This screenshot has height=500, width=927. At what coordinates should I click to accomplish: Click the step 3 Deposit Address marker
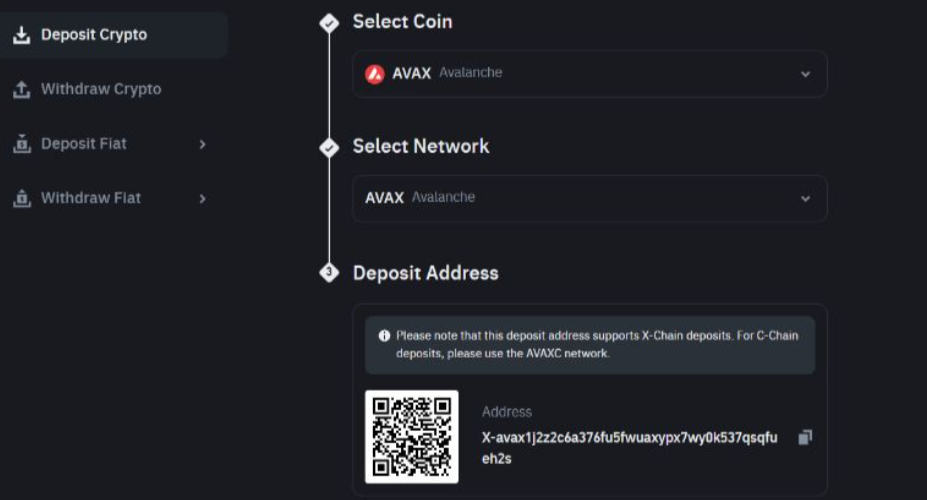(x=329, y=273)
